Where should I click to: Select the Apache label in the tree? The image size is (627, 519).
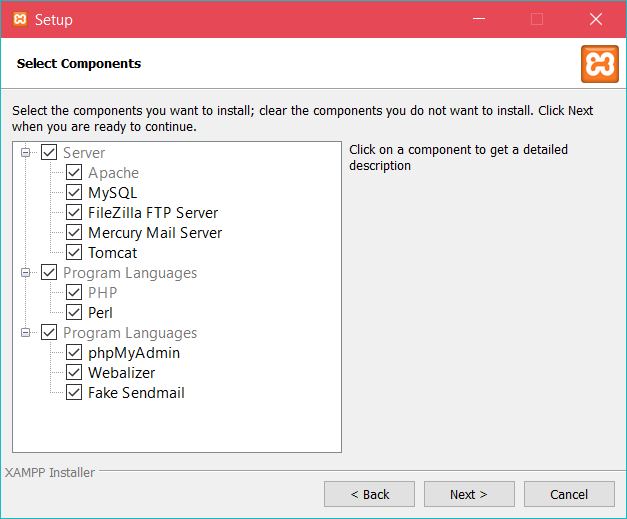113,173
